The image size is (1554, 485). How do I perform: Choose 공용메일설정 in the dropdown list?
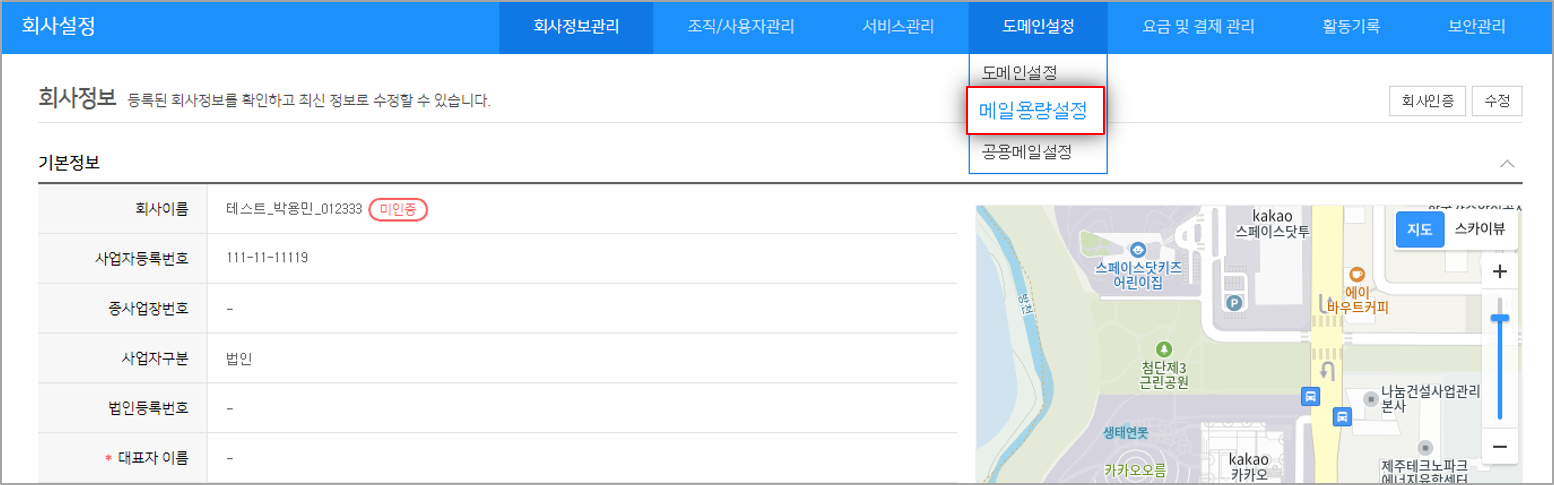point(1027,152)
